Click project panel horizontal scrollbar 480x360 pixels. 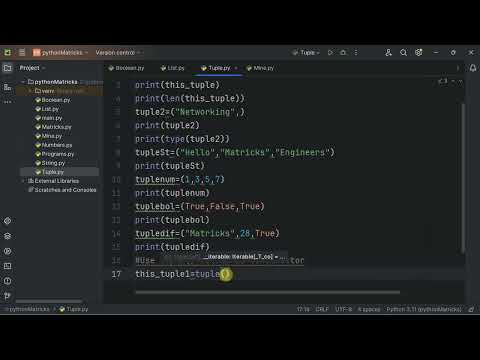pos(49,301)
